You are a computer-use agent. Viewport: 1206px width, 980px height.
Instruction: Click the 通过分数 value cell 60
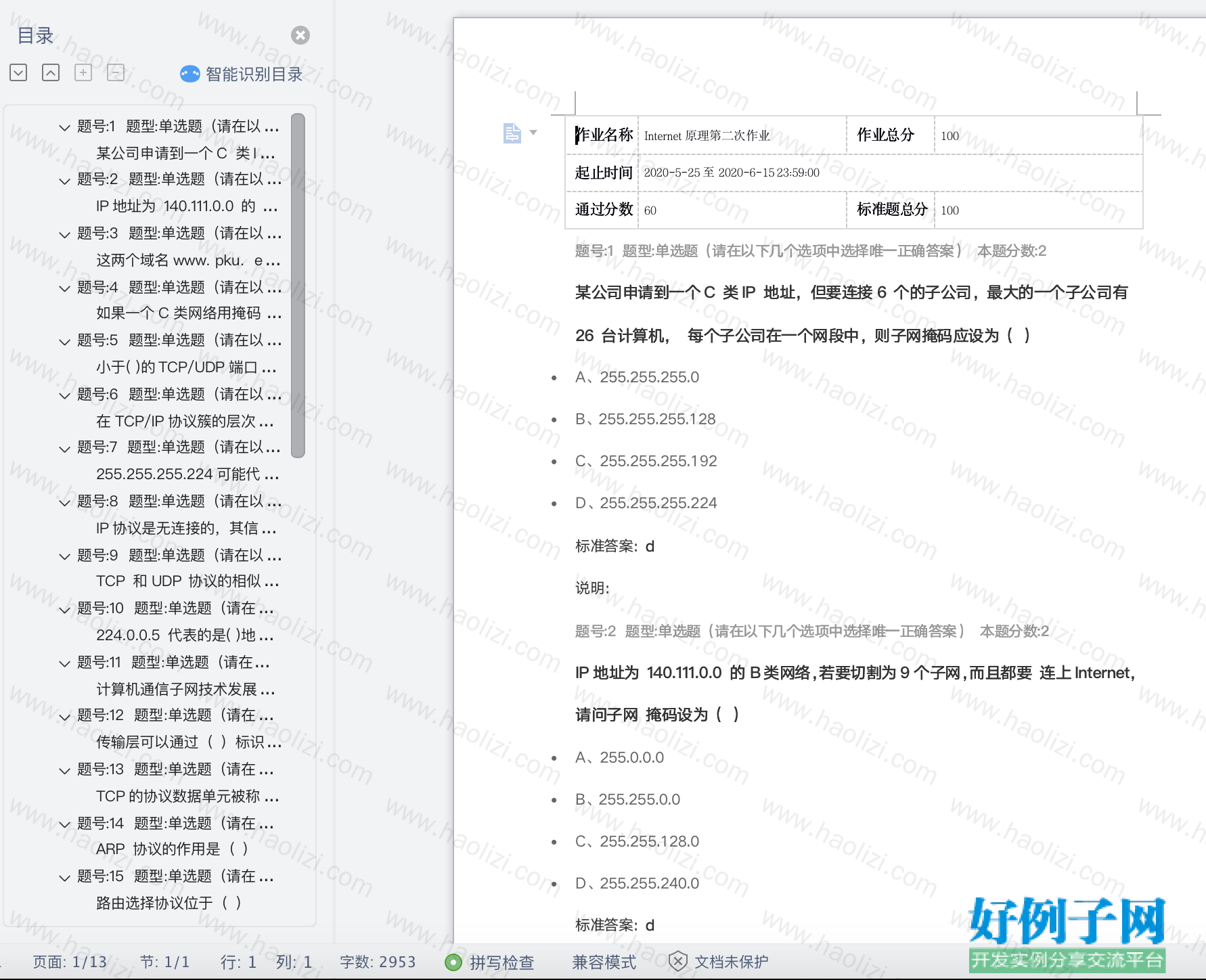click(742, 210)
